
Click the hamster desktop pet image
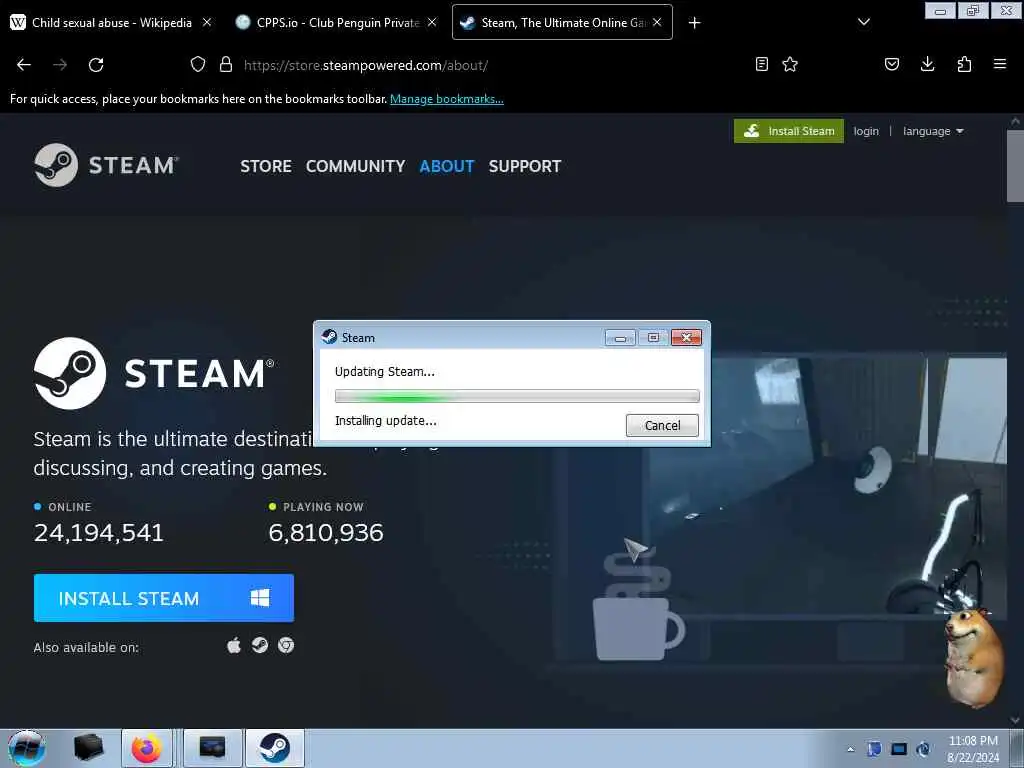[x=974, y=657]
